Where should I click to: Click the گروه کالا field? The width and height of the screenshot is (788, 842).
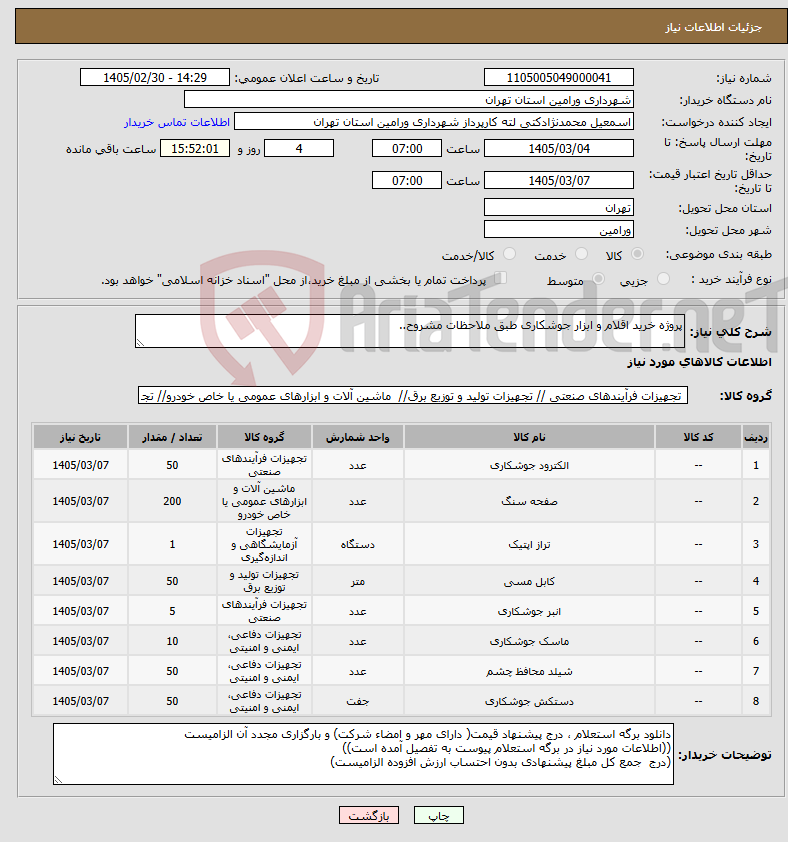pos(413,396)
